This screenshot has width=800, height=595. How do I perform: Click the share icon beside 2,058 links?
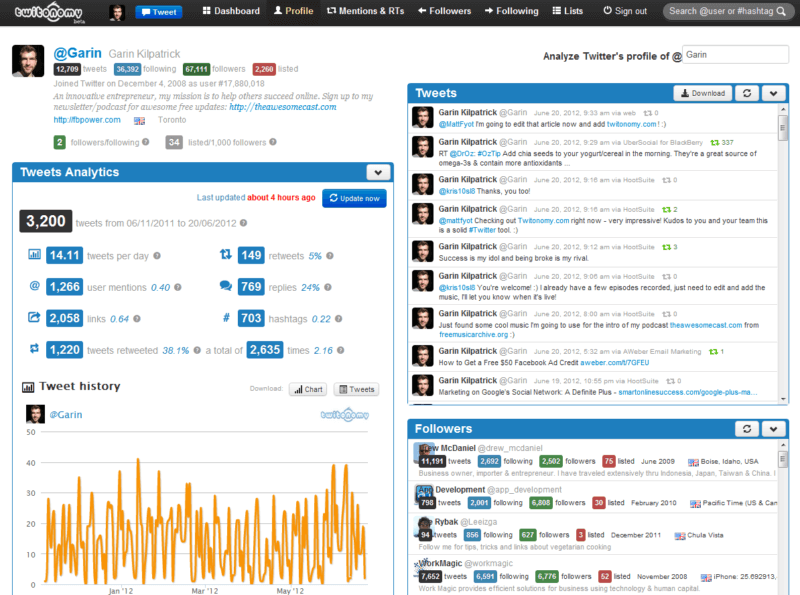click(34, 317)
